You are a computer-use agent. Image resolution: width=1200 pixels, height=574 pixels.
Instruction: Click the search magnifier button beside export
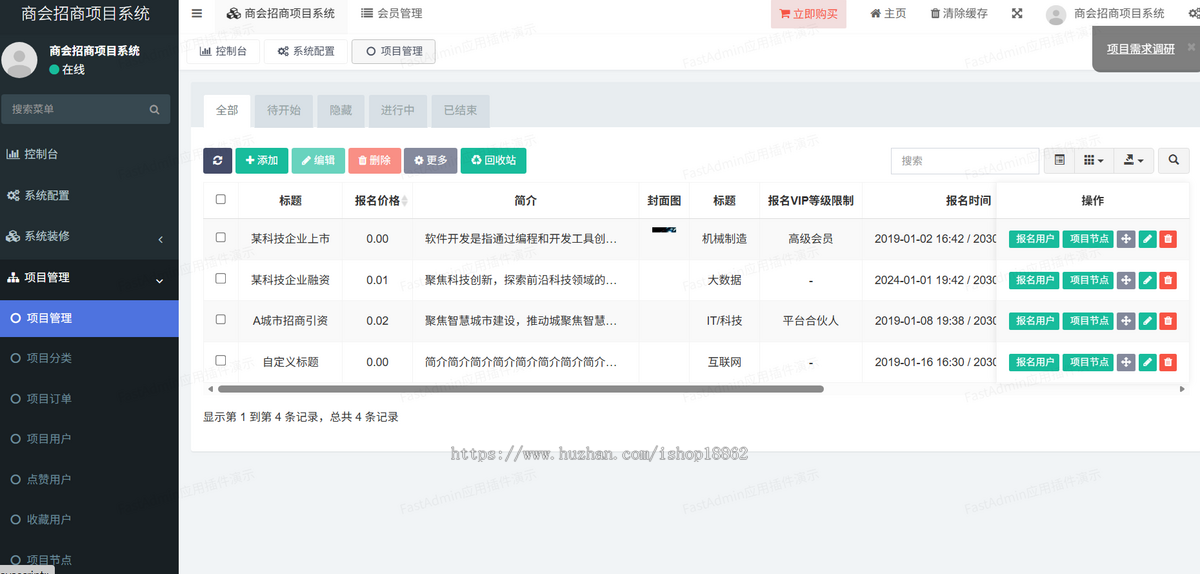coord(1174,160)
